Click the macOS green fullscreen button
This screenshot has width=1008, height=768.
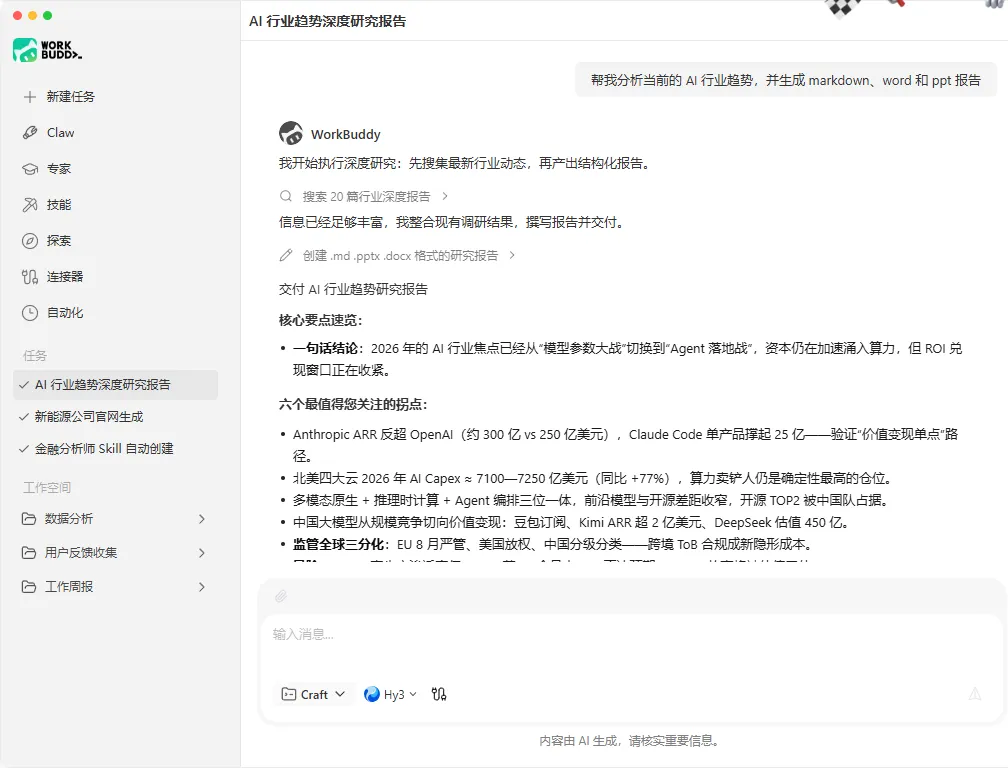48,15
